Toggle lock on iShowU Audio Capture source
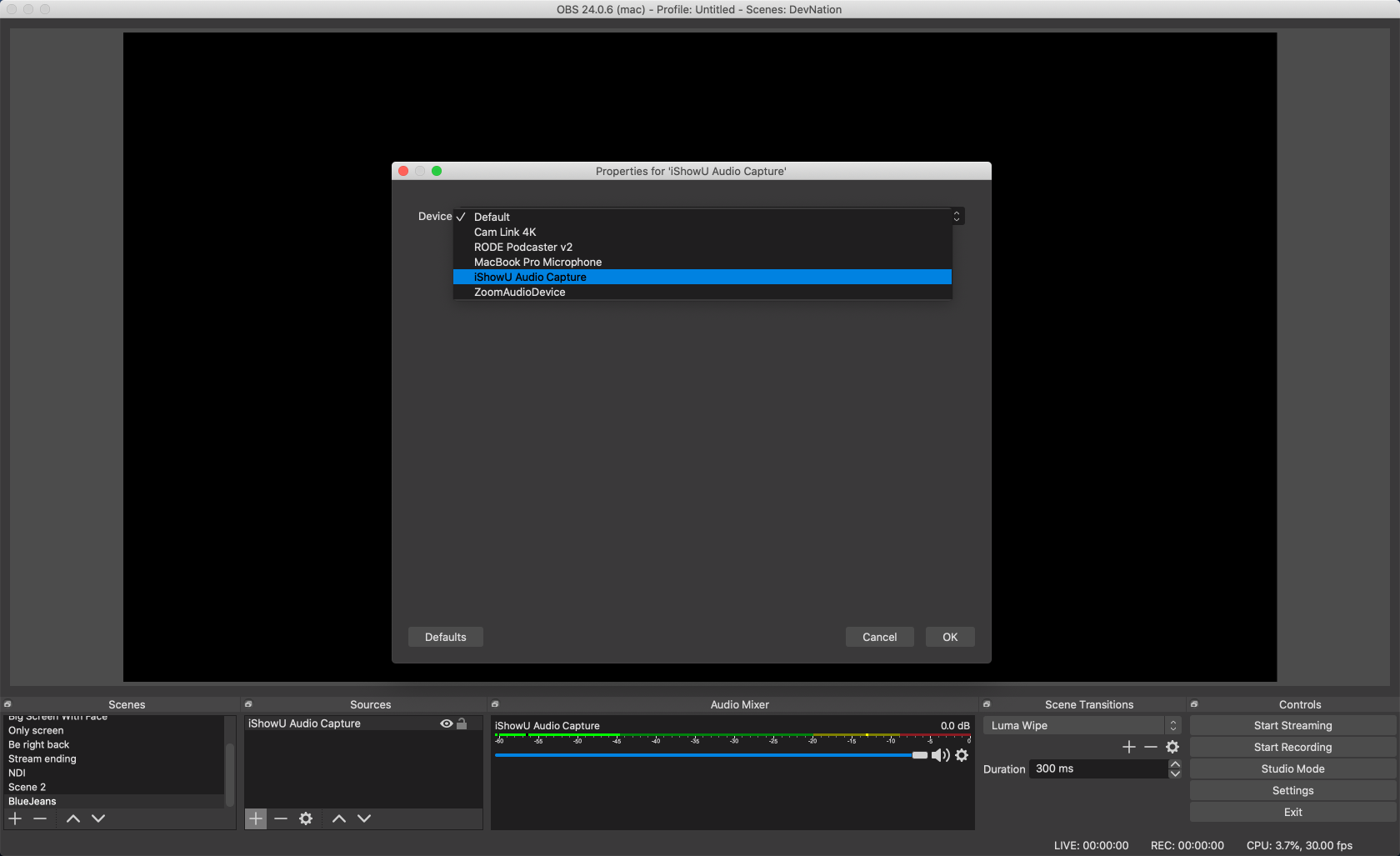The height and width of the screenshot is (856, 1400). [x=462, y=723]
